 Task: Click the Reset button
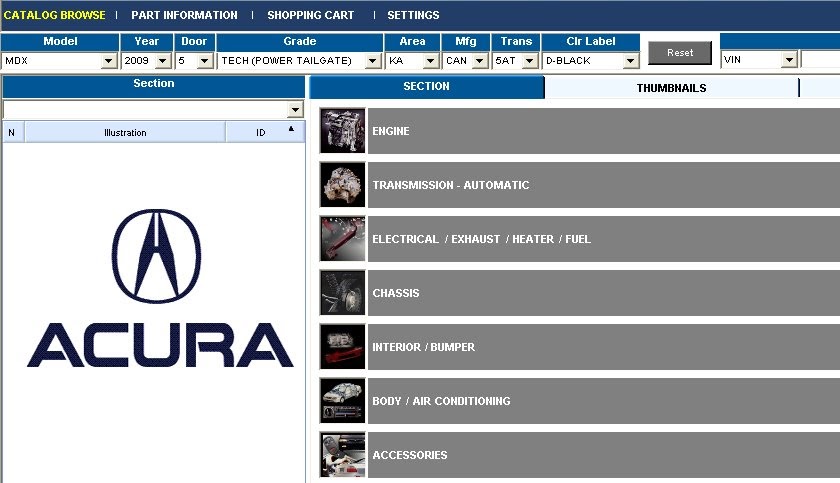[680, 52]
